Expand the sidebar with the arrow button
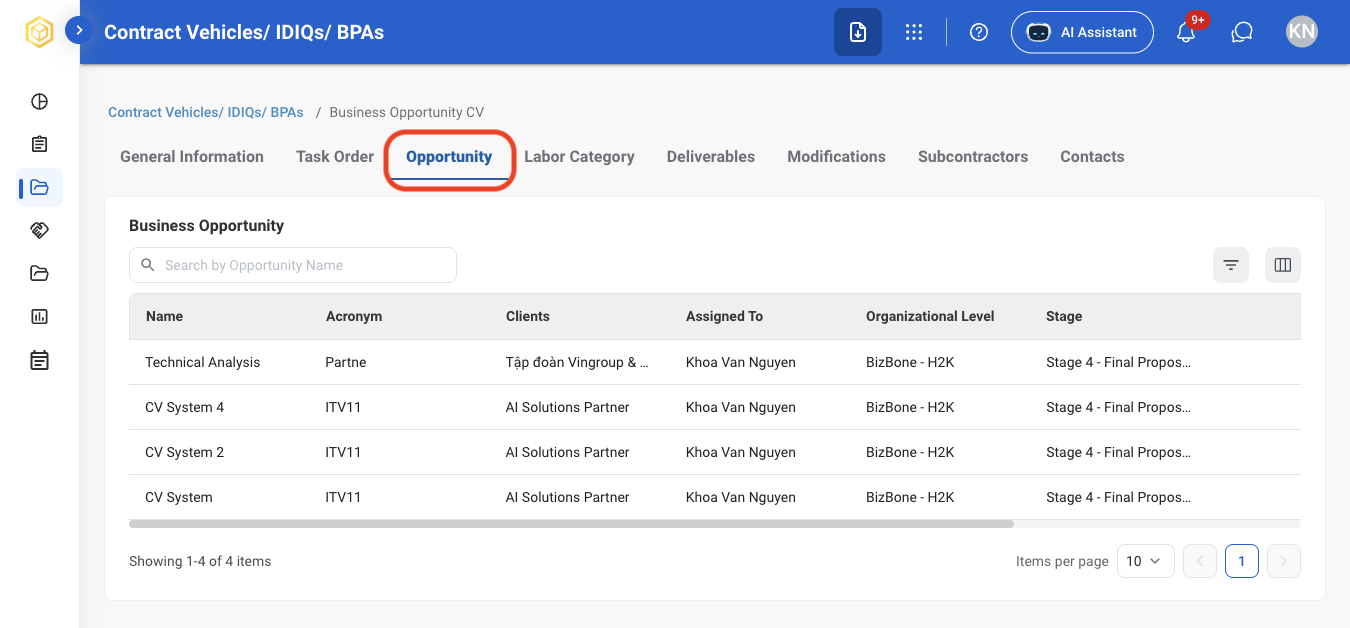Viewport: 1350px width, 628px height. 79,31
